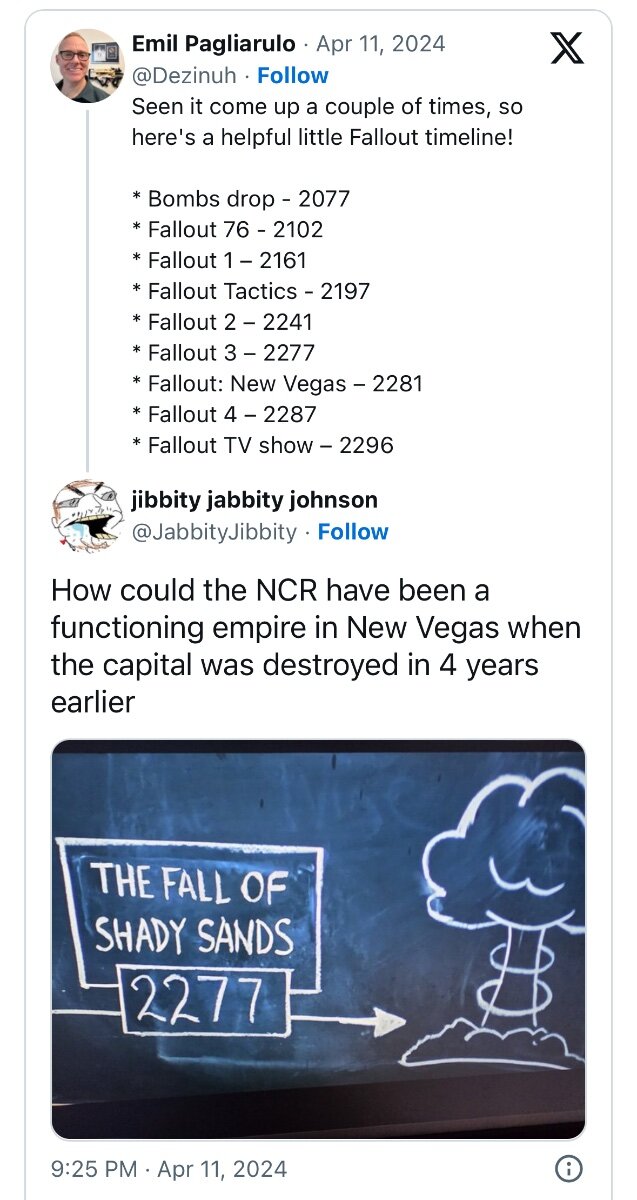
Task: Open jibbity jabbity johnson's avatar
Action: [x=87, y=517]
